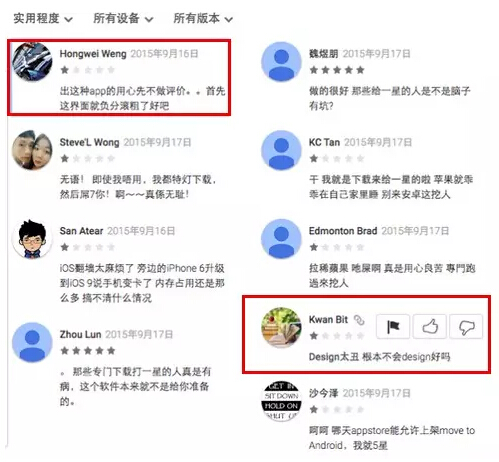Image resolution: width=499 pixels, height=462 pixels.
Task: Expand the 所有版本 version filter dropdown
Action: (203, 18)
